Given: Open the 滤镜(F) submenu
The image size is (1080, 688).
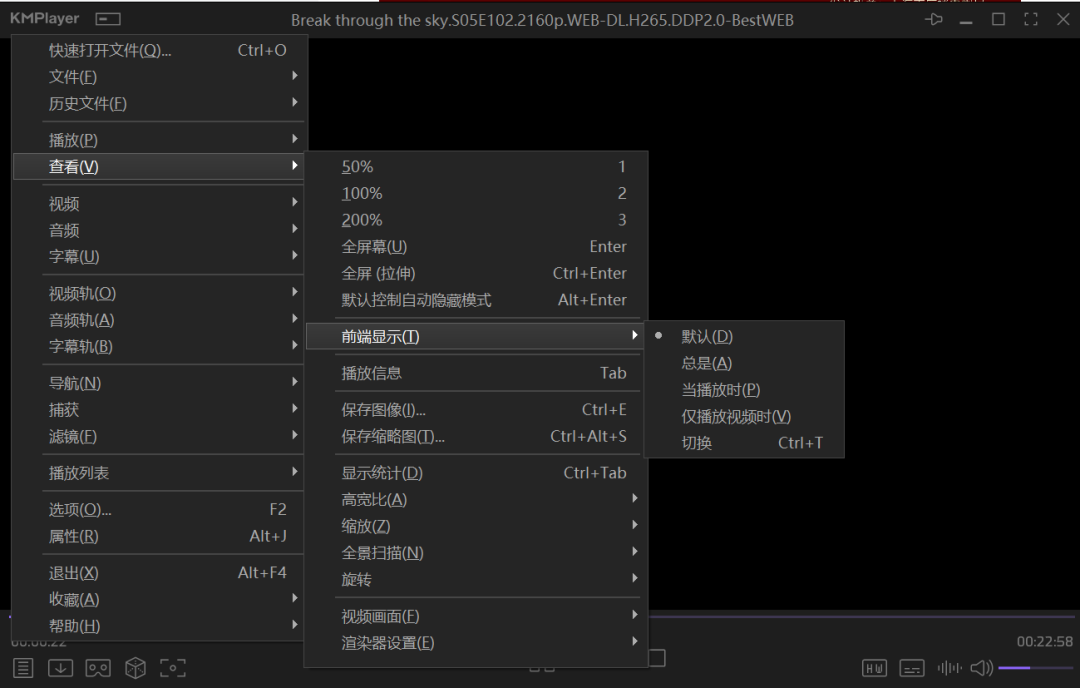Looking at the screenshot, I should click(x=158, y=437).
